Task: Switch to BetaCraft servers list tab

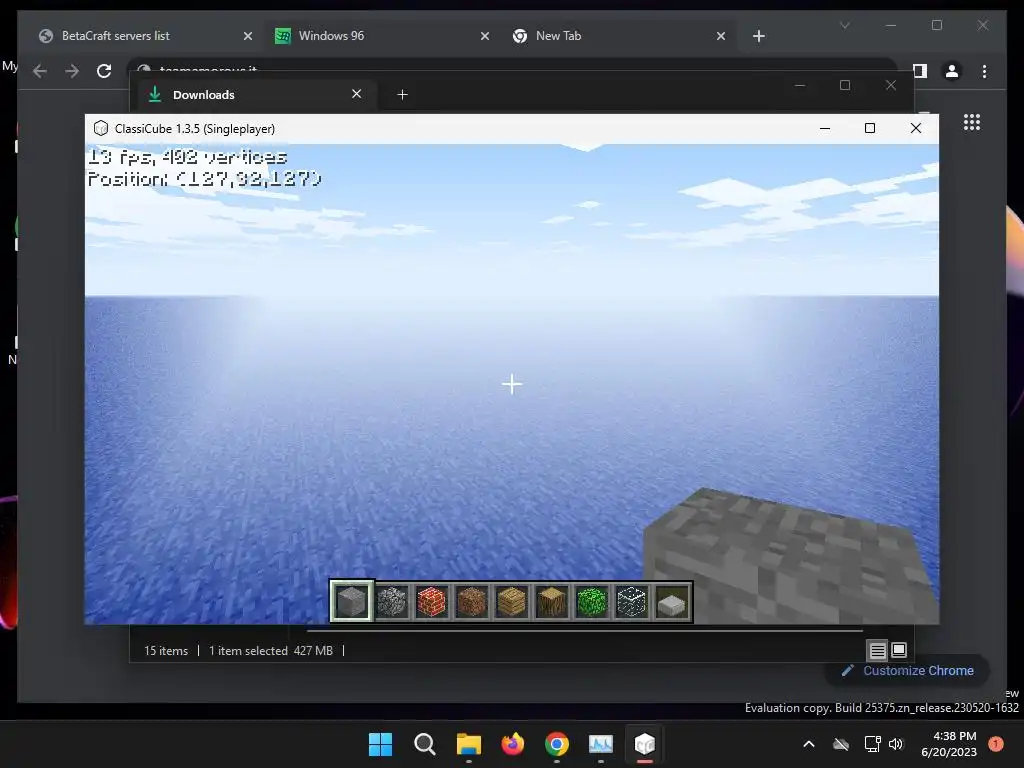Action: click(x=146, y=36)
